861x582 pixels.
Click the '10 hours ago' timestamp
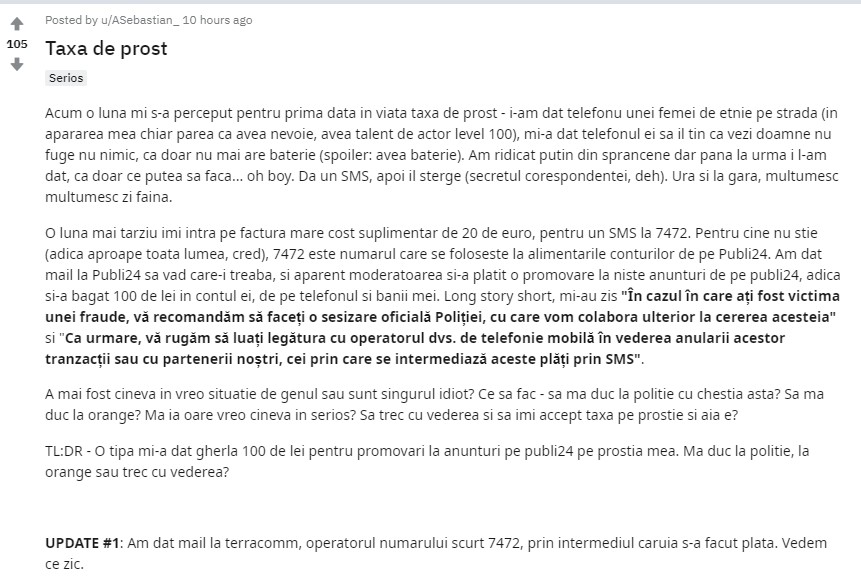[x=217, y=20]
